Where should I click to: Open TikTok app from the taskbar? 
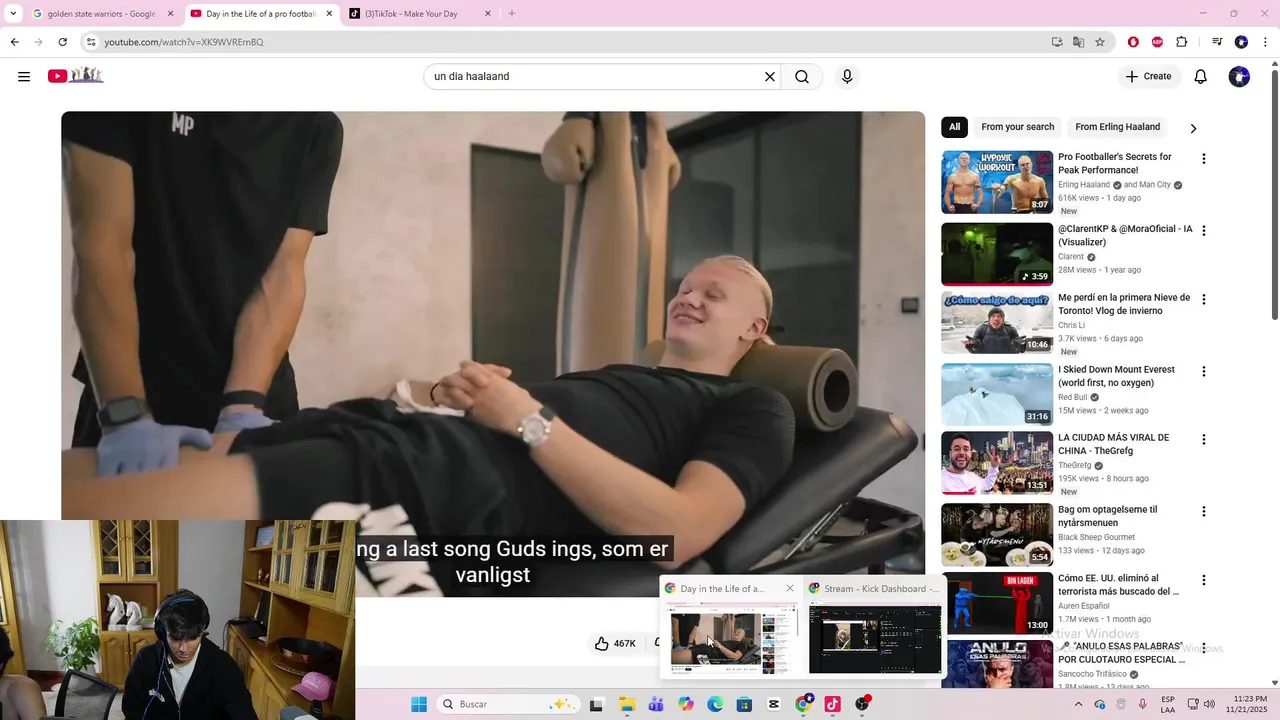click(x=832, y=704)
